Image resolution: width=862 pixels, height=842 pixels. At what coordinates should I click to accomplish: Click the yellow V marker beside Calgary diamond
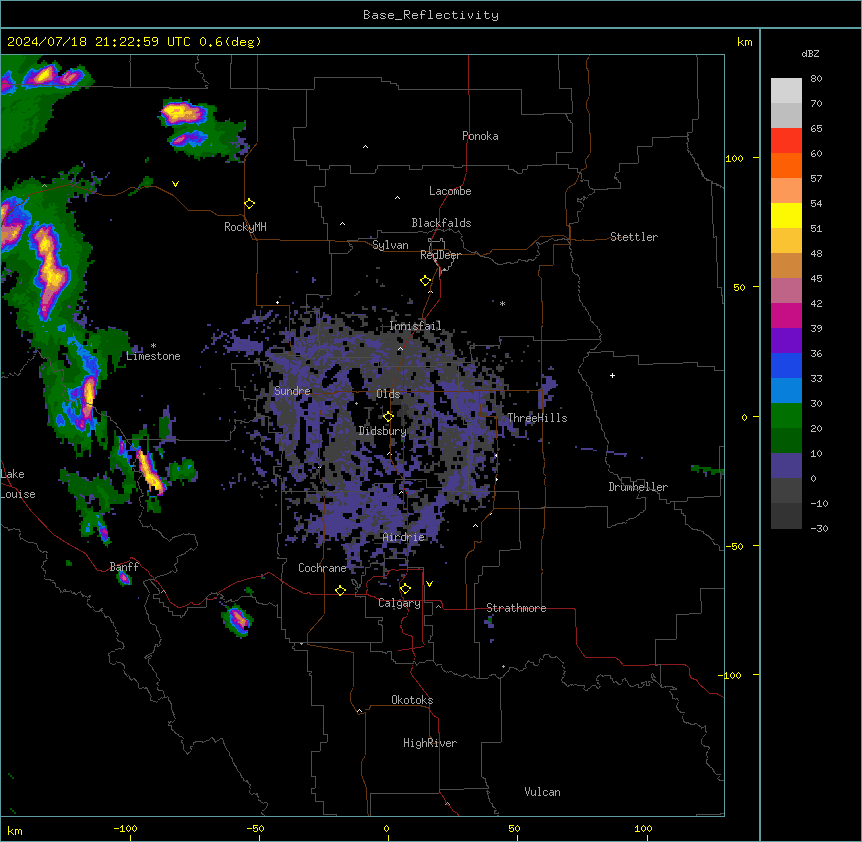pyautogui.click(x=429, y=584)
